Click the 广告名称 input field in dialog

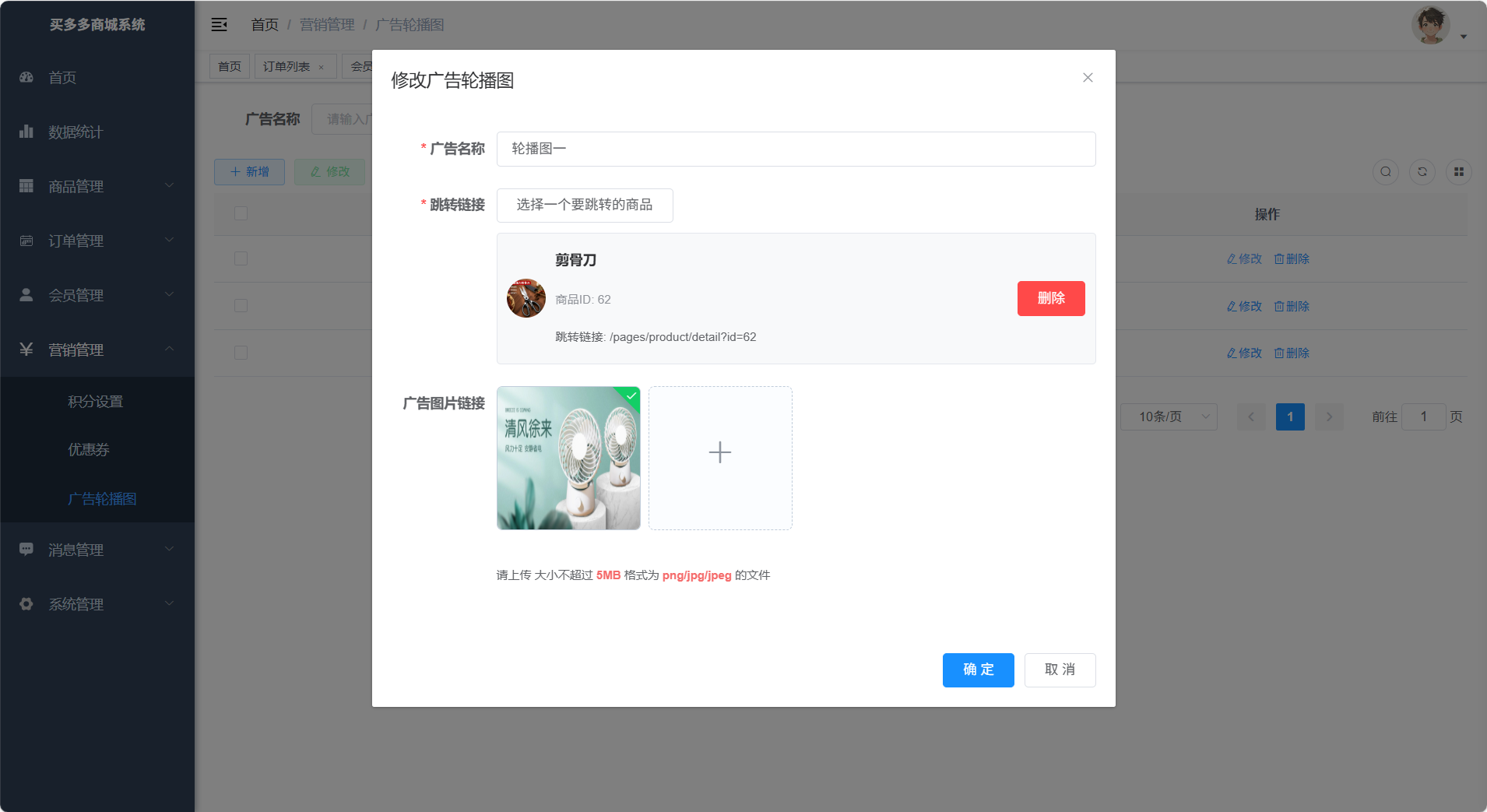(796, 149)
